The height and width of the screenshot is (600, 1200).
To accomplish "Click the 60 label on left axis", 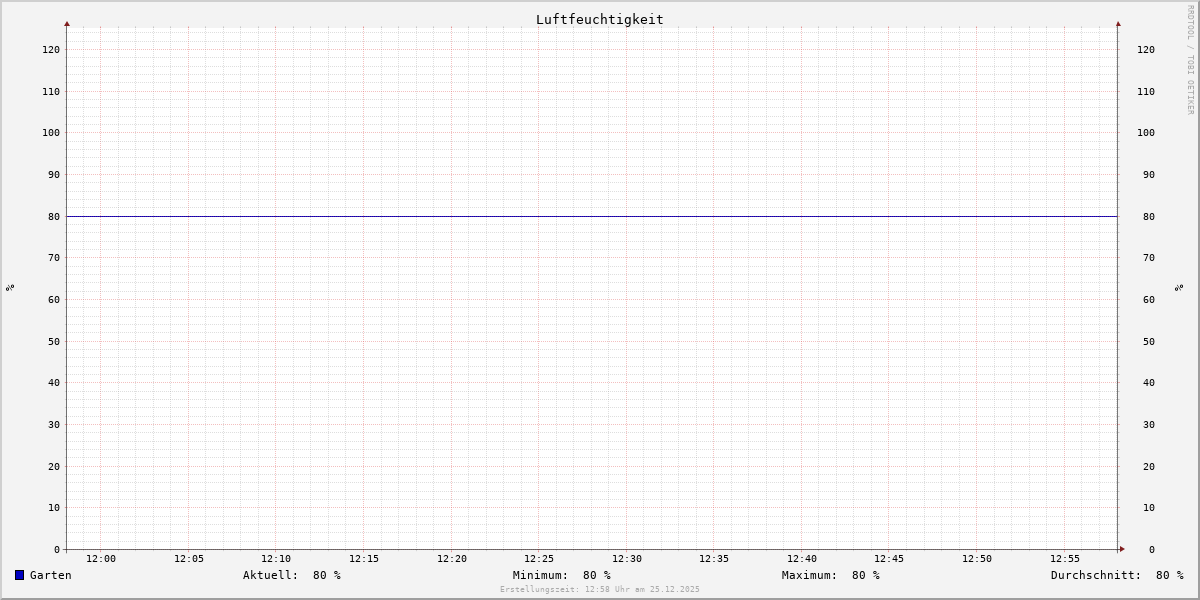I will pyautogui.click(x=54, y=299).
